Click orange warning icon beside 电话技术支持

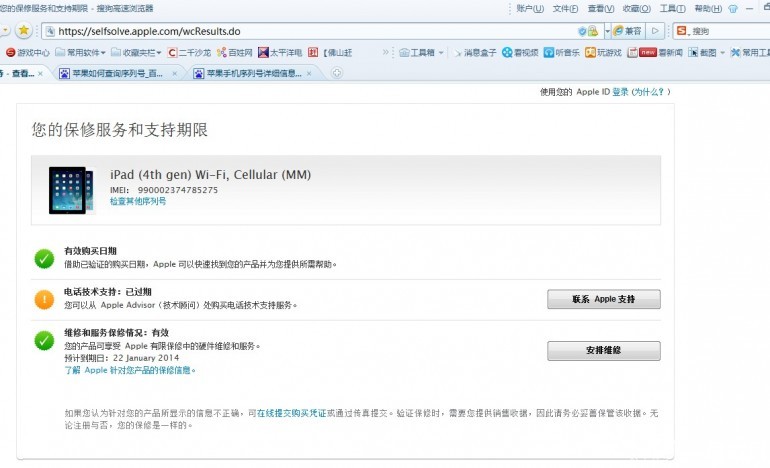[x=44, y=299]
